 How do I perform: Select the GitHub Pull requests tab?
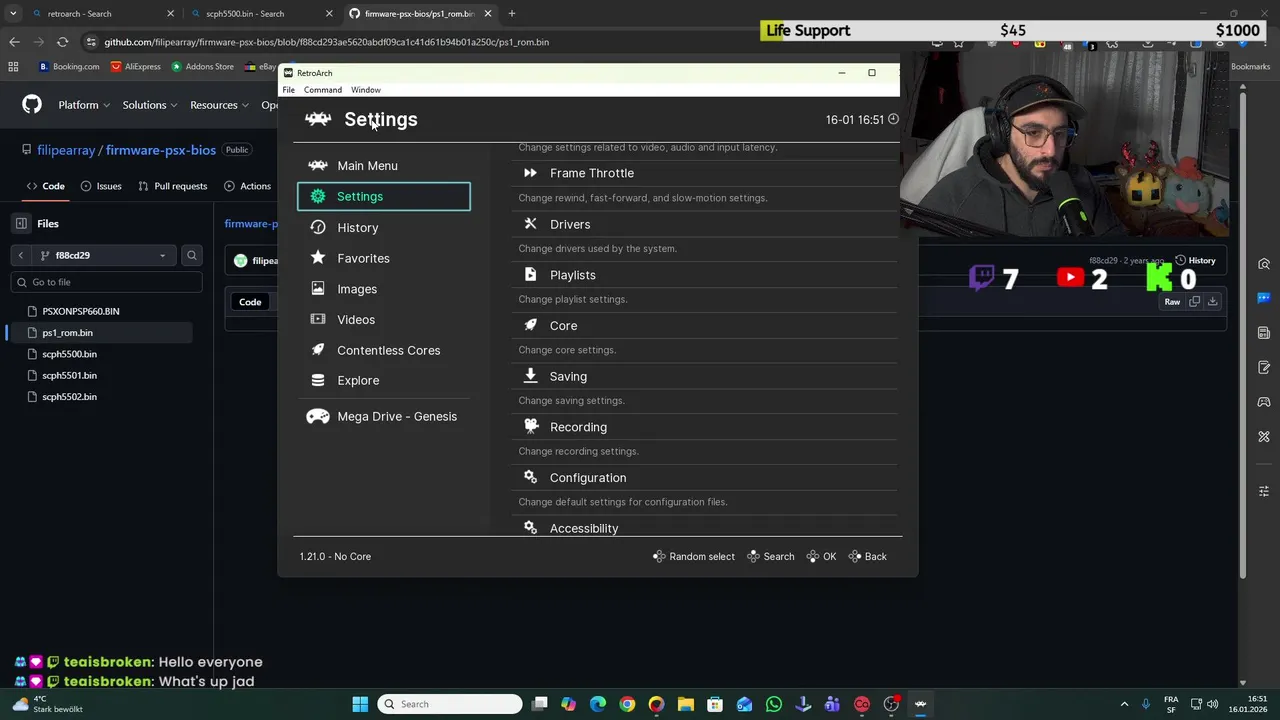coord(172,186)
